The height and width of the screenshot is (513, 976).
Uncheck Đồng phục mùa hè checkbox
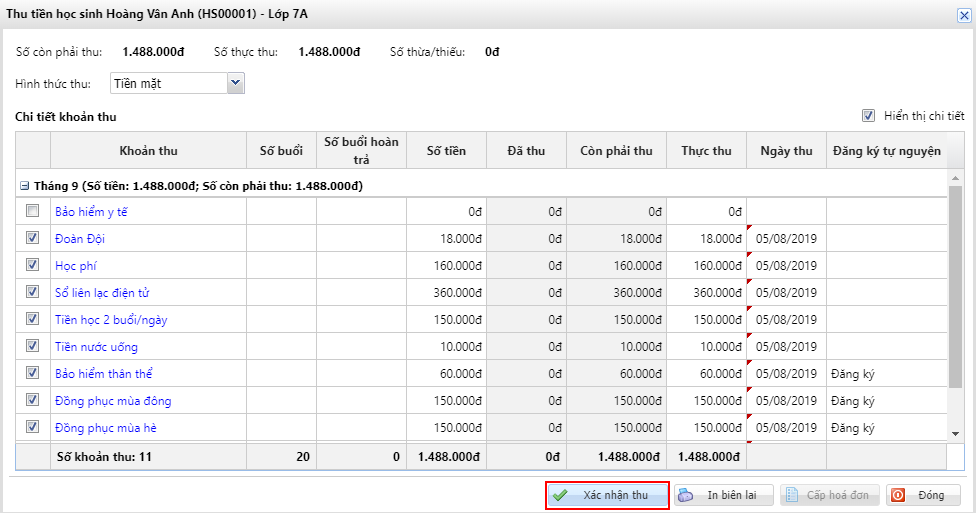tap(32, 426)
